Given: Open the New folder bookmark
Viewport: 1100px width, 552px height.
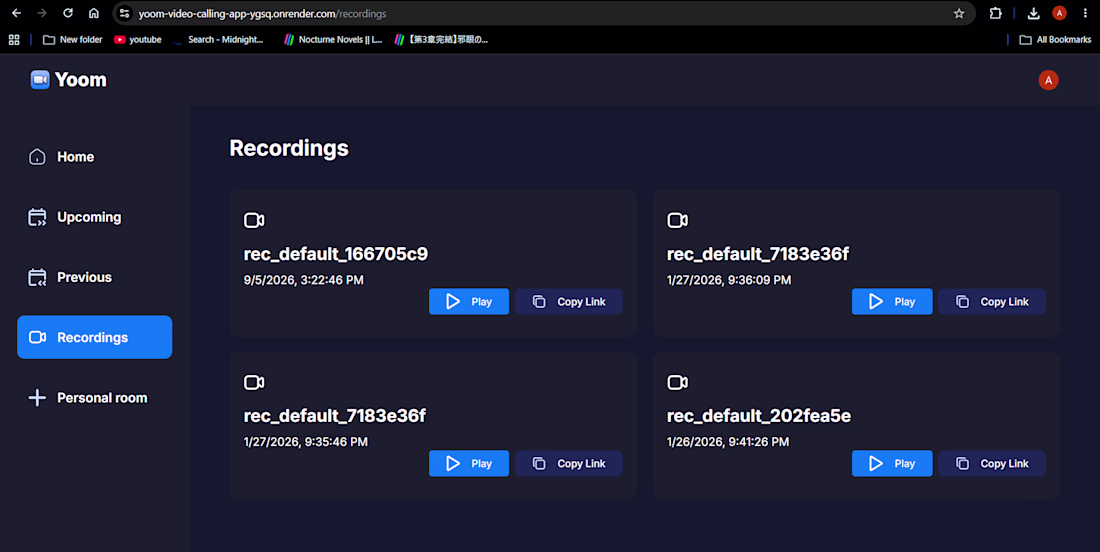Looking at the screenshot, I should pyautogui.click(x=73, y=40).
